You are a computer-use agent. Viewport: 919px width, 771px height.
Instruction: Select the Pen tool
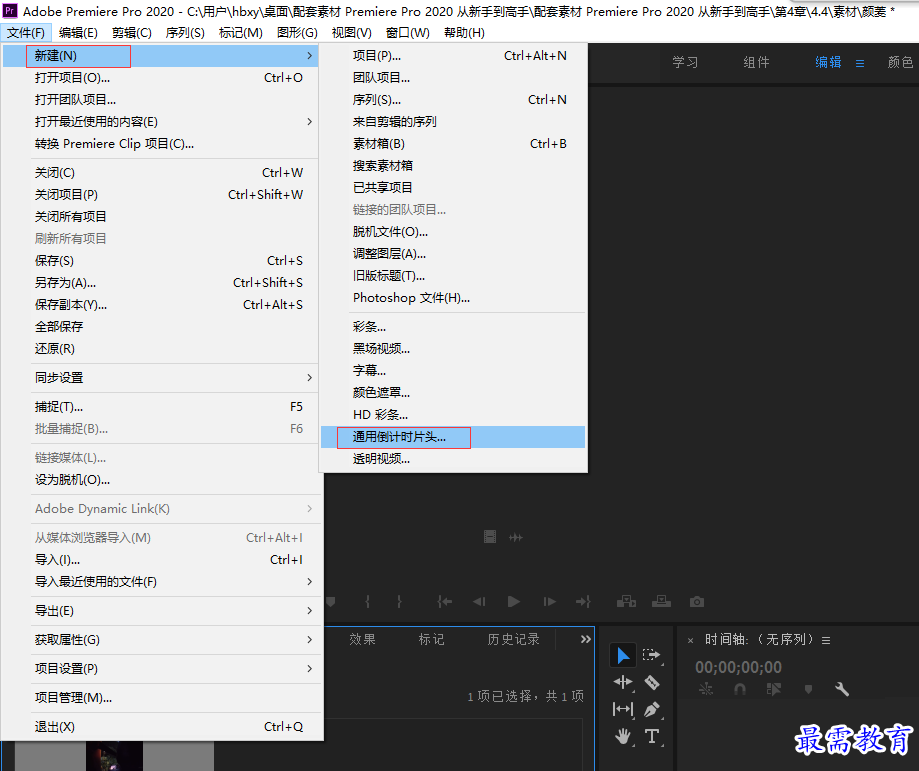coord(652,709)
